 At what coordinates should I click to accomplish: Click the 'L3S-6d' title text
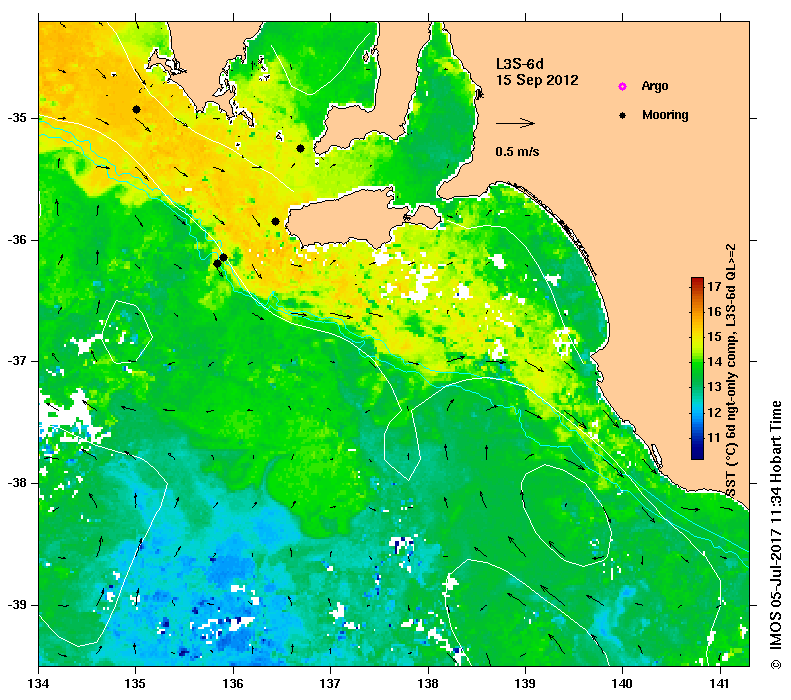(x=520, y=64)
